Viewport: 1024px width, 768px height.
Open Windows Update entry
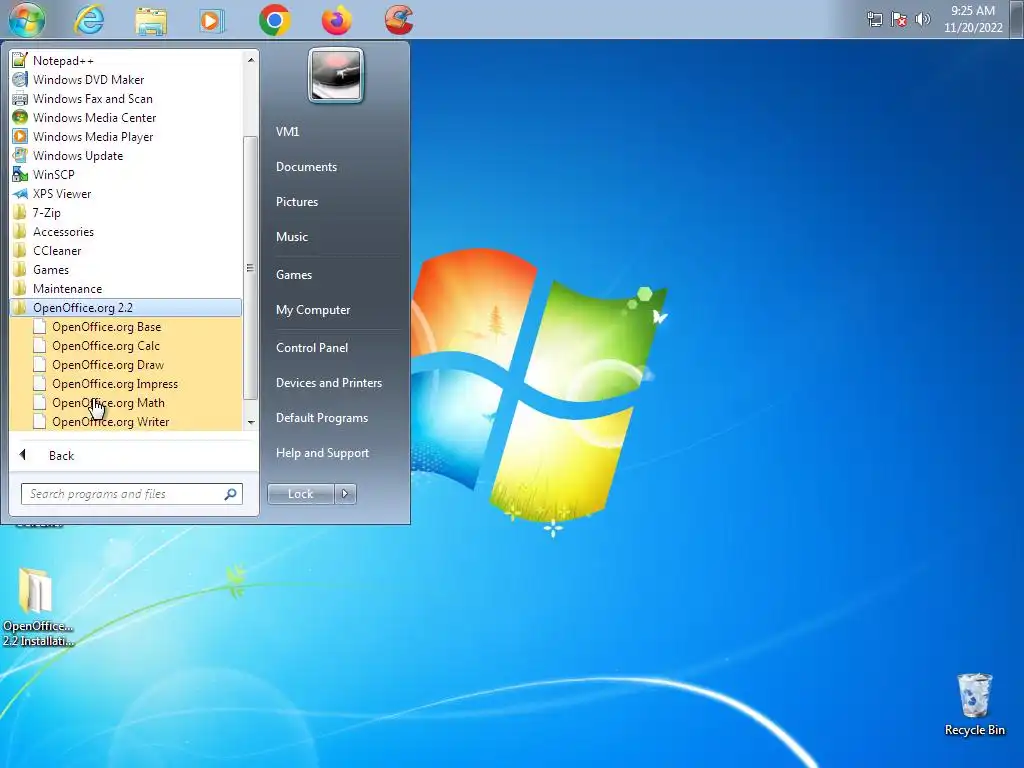coord(126,155)
